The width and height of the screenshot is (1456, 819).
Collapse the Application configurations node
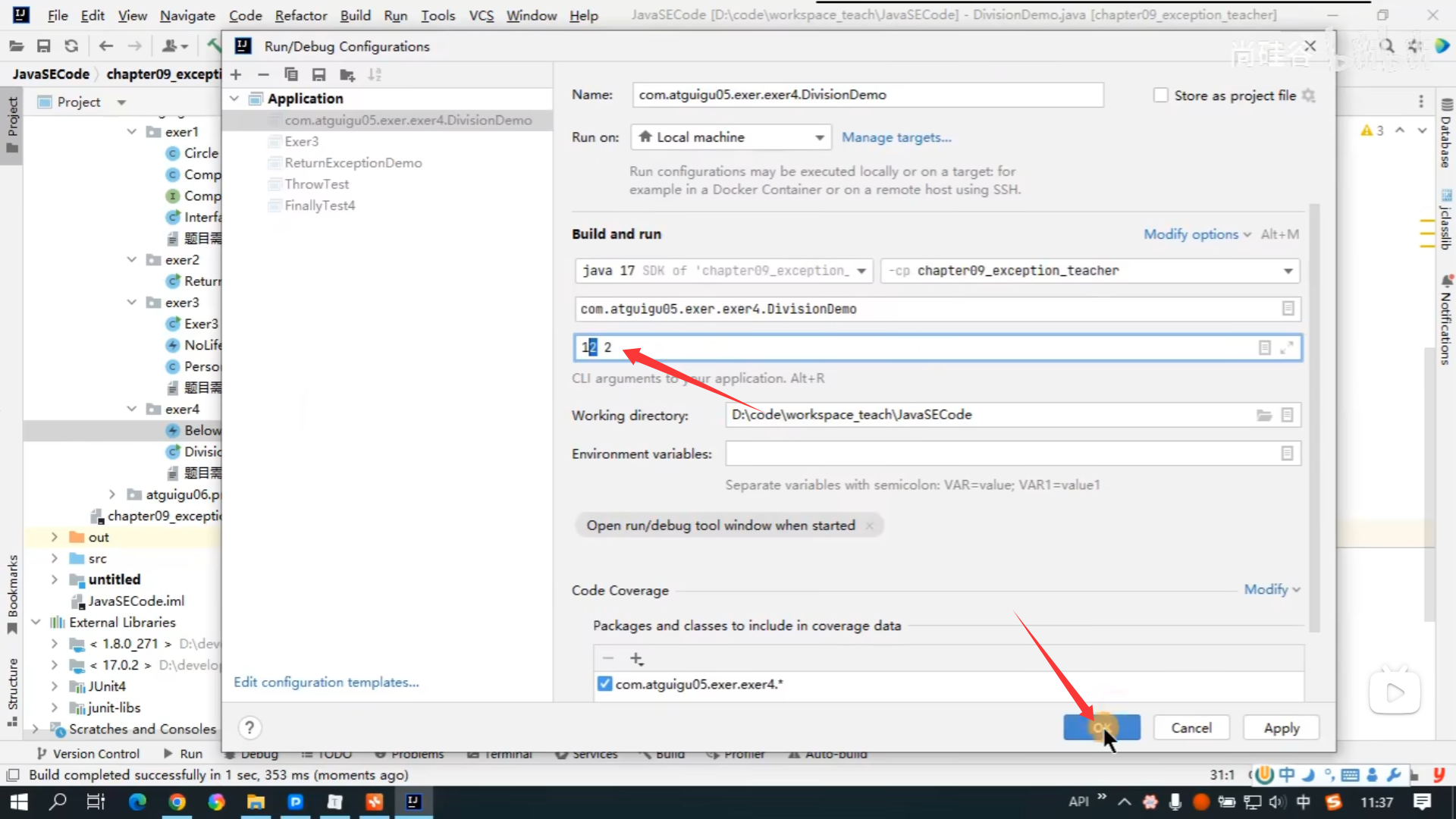[234, 99]
